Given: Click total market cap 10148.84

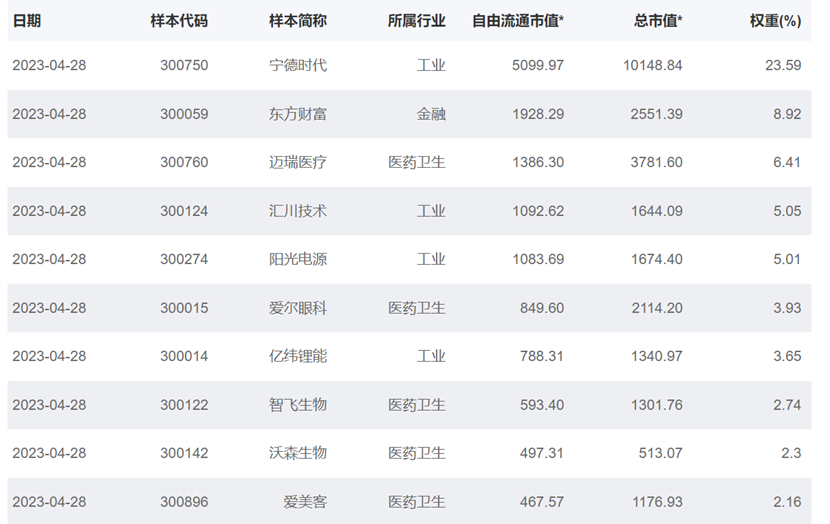Looking at the screenshot, I should (653, 65).
